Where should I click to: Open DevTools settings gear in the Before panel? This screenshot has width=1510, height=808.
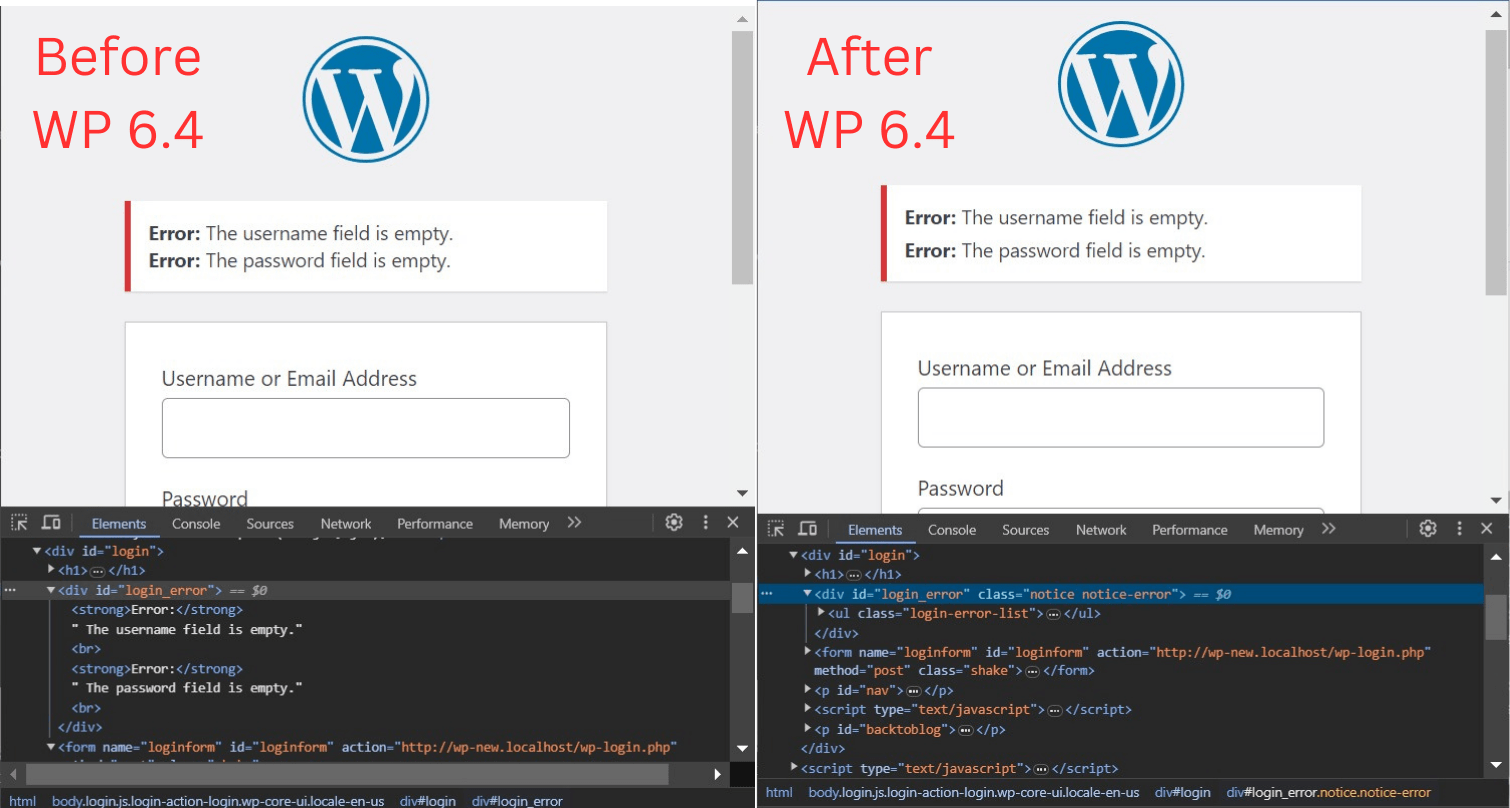tap(673, 522)
